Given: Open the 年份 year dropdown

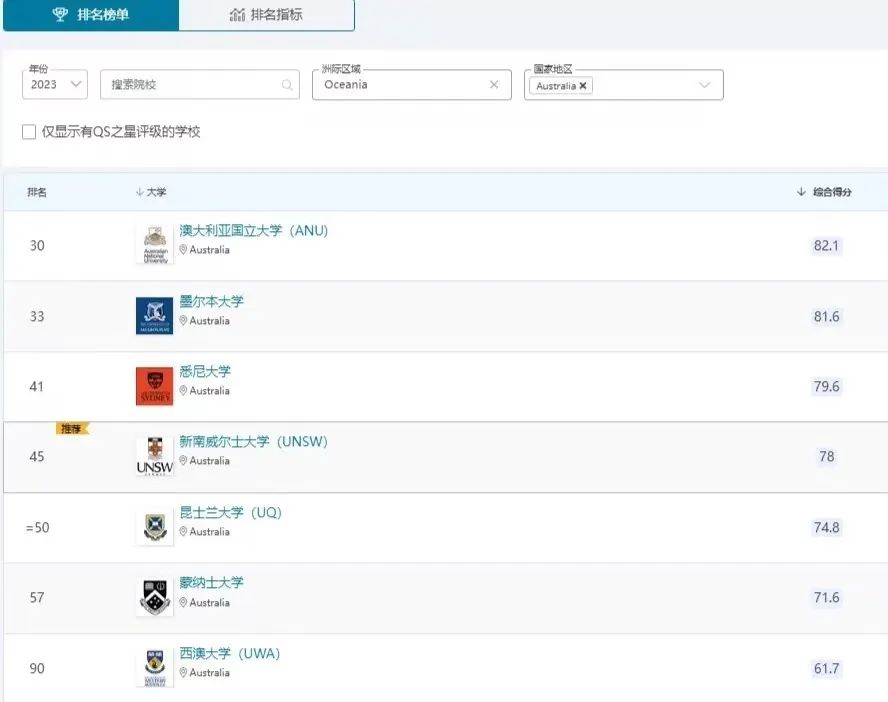Looking at the screenshot, I should pos(54,84).
